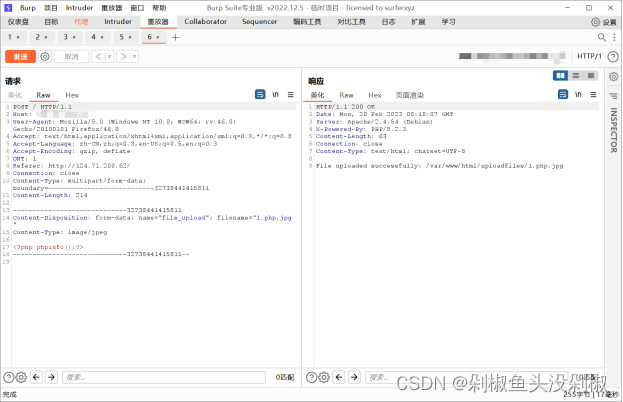The width and height of the screenshot is (623, 402).
Task: Select response Hex view
Action: point(375,95)
